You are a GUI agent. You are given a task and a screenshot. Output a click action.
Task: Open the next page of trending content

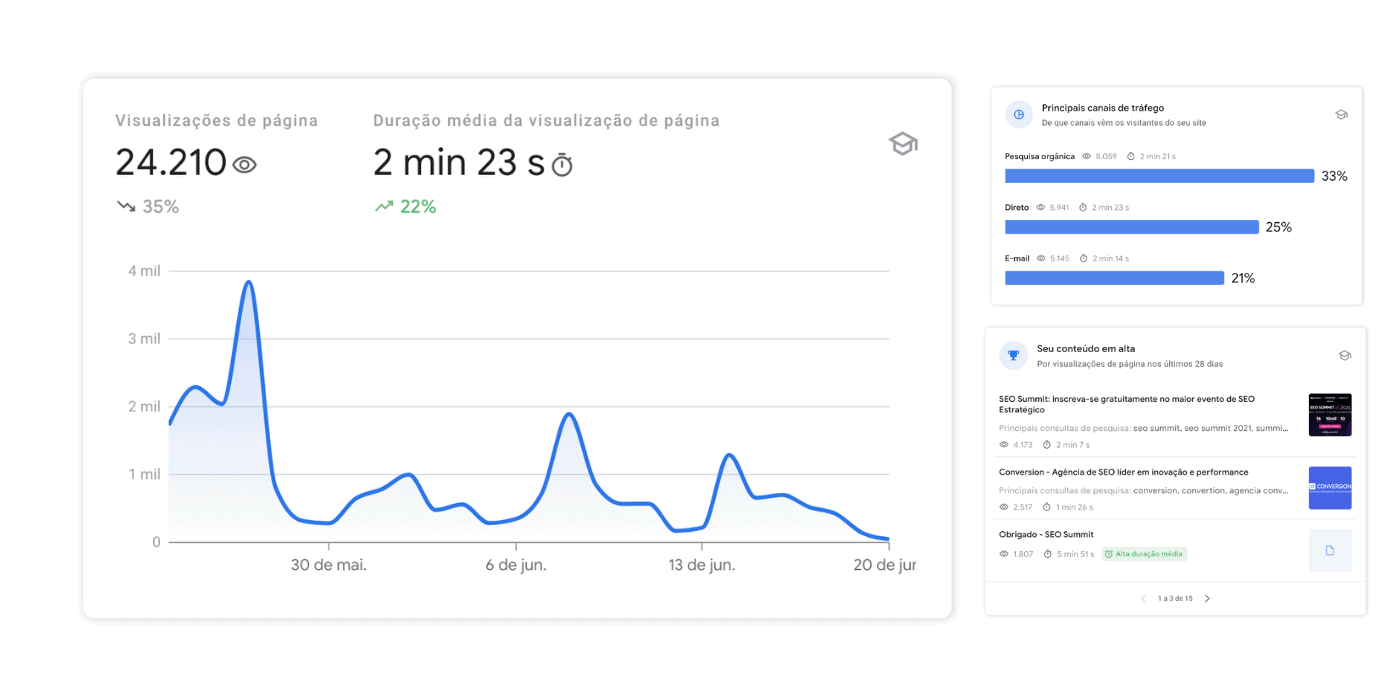pyautogui.click(x=1207, y=598)
